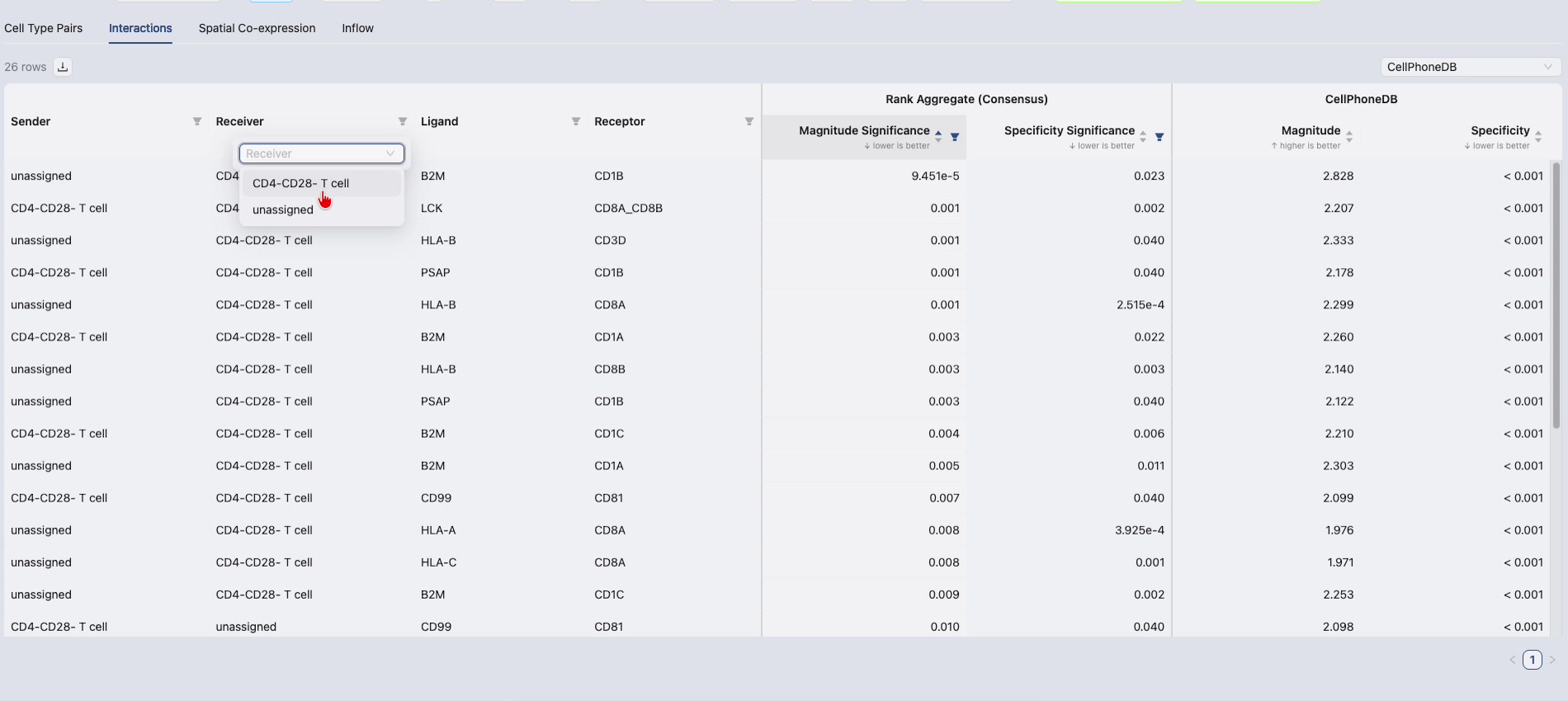
Task: Sort by CellPhoneDB Magnitude arrows
Action: (1349, 137)
